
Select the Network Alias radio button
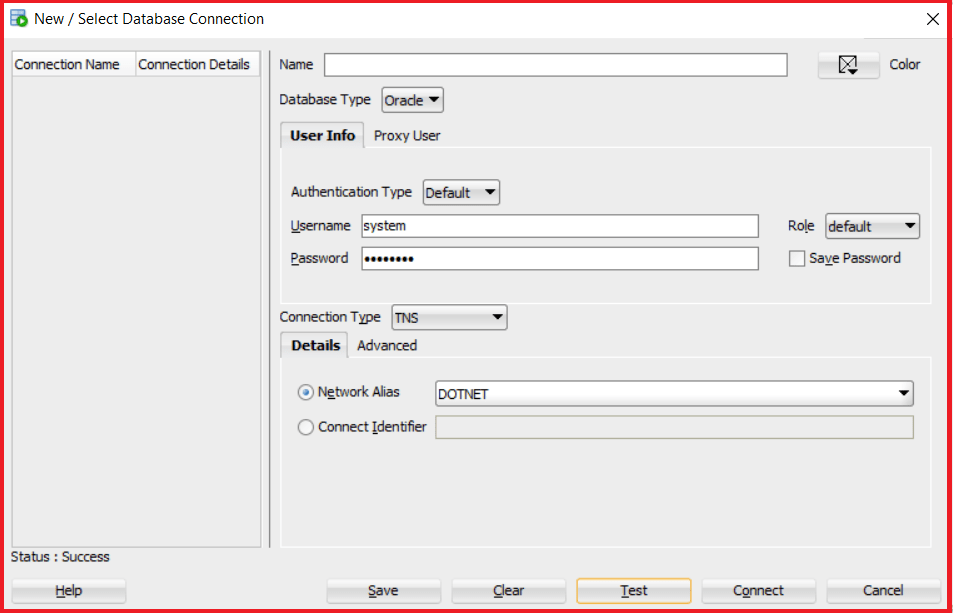click(x=305, y=392)
